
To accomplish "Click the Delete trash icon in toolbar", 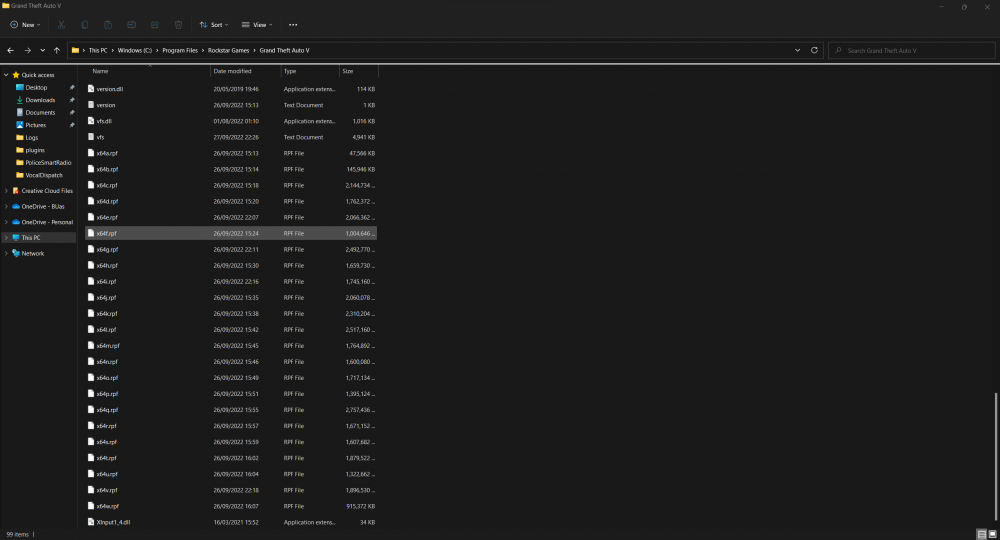I will coord(179,25).
